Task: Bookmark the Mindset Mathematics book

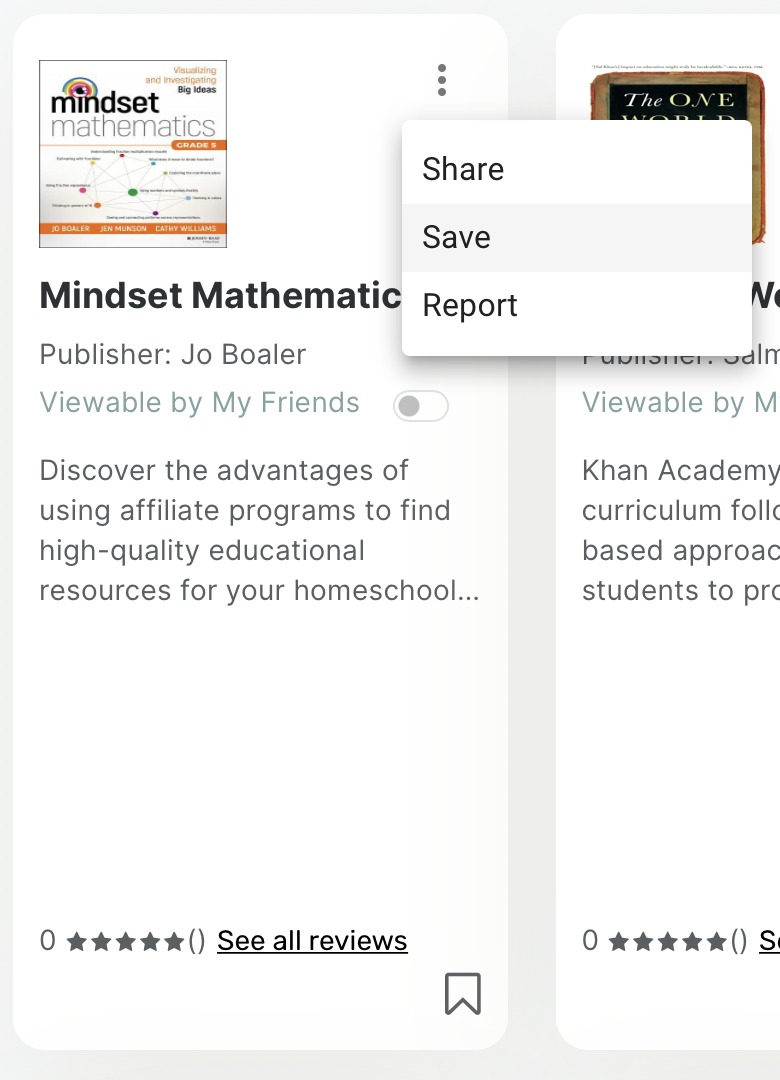Action: [463, 994]
